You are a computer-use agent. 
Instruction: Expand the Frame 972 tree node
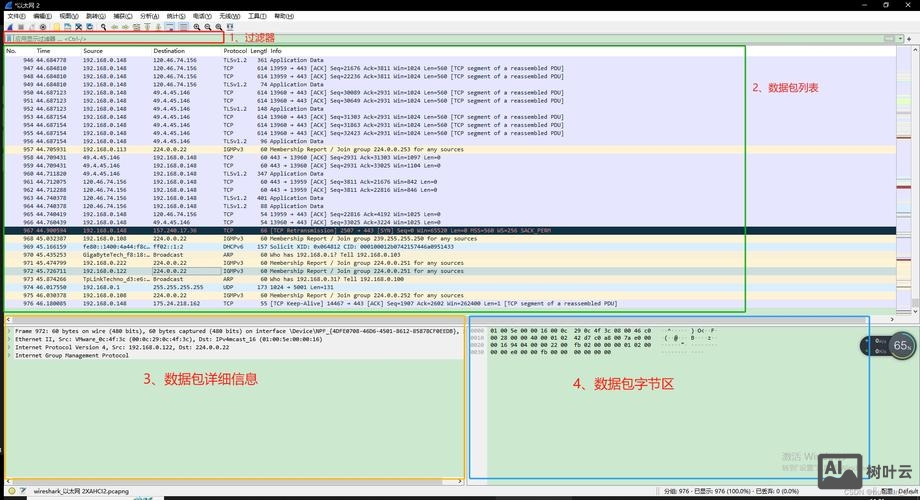9,331
